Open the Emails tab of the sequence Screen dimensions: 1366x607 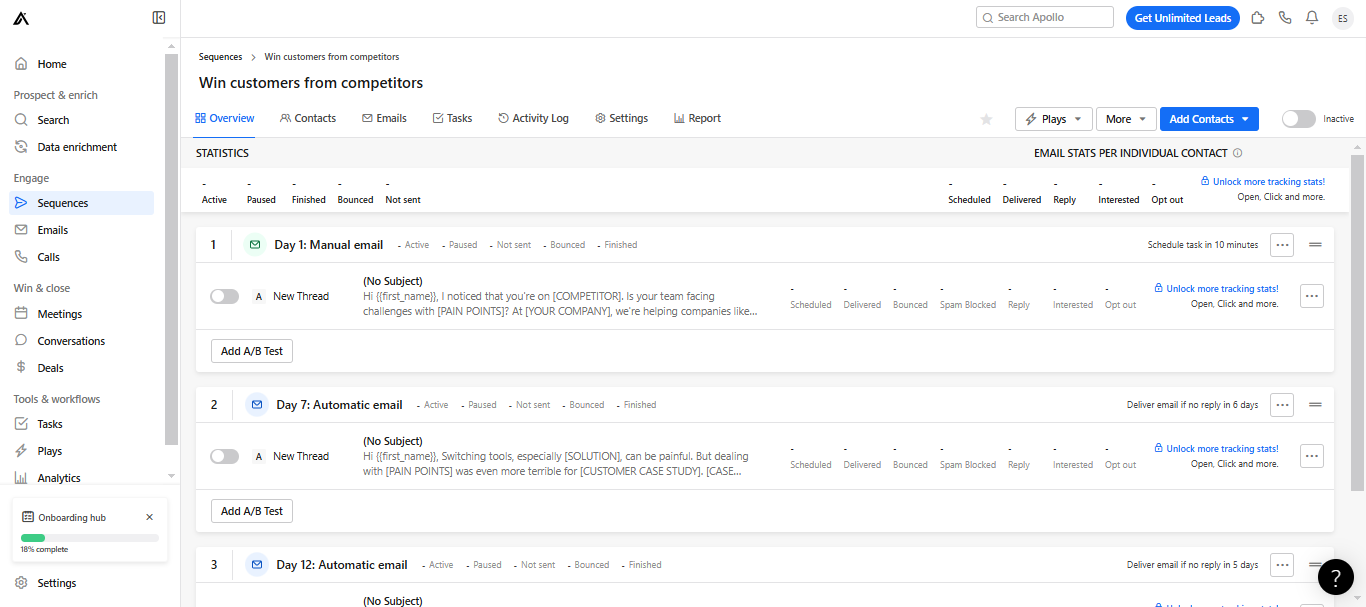click(x=384, y=118)
